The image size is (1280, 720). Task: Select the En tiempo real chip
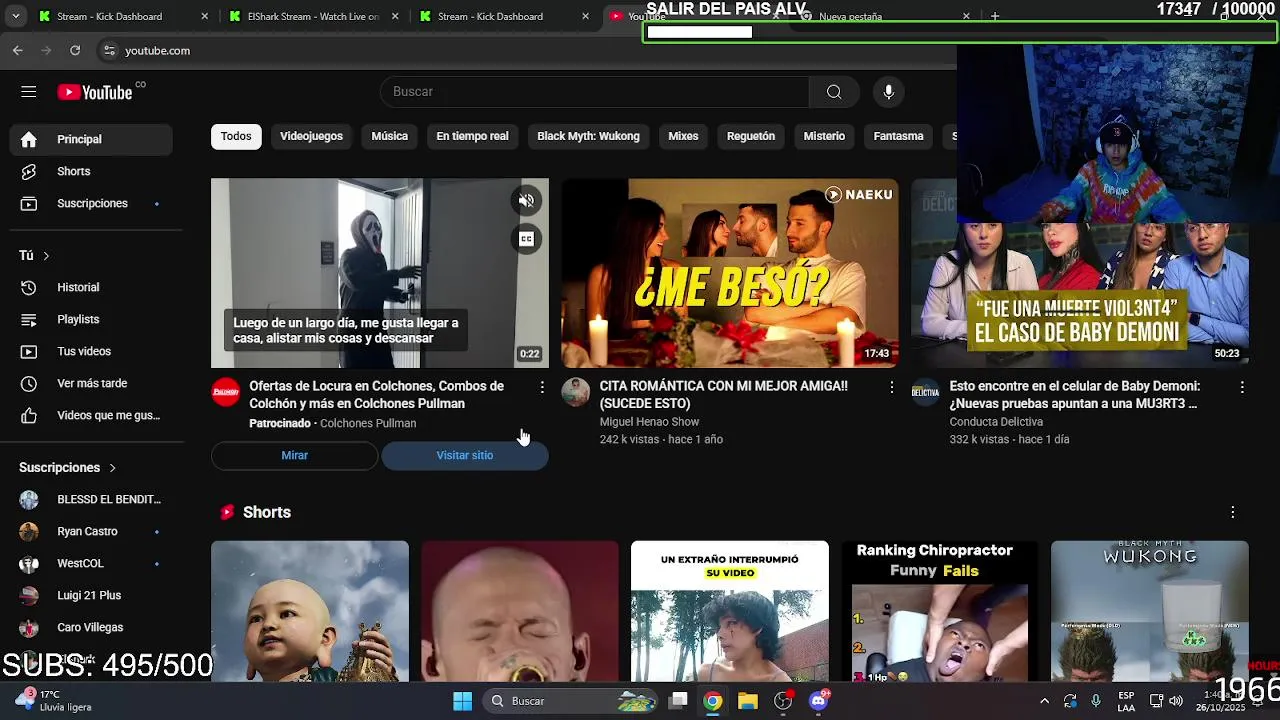(x=472, y=136)
